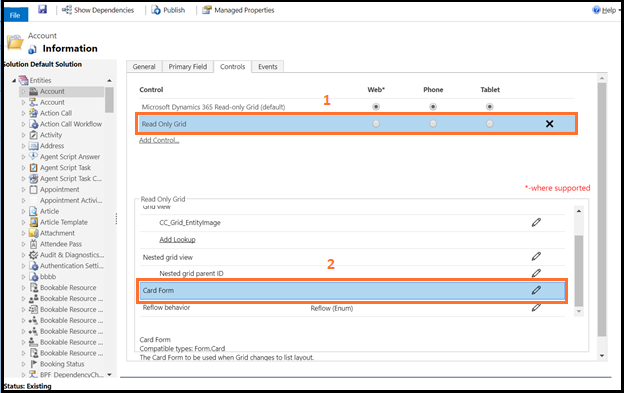Switch to the Primary Field tab

pyautogui.click(x=188, y=66)
